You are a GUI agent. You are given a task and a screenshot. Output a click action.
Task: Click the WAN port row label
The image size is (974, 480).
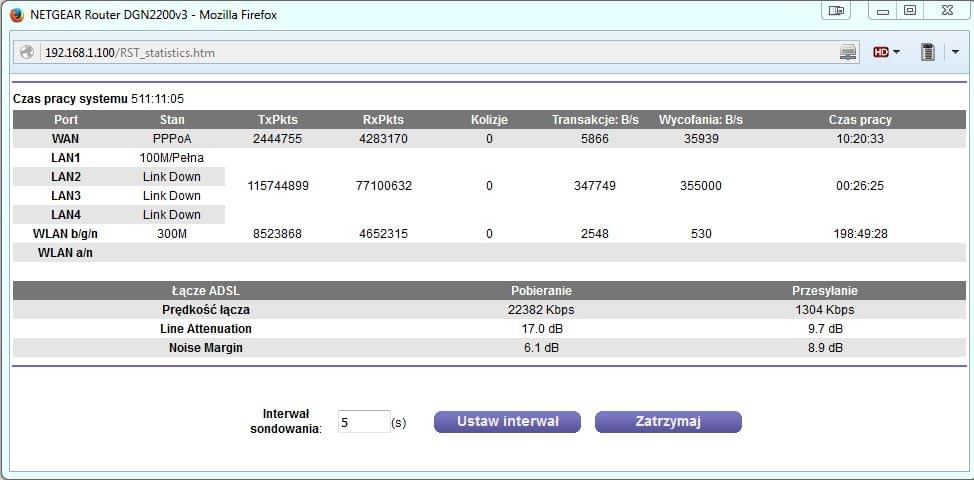(x=66, y=139)
